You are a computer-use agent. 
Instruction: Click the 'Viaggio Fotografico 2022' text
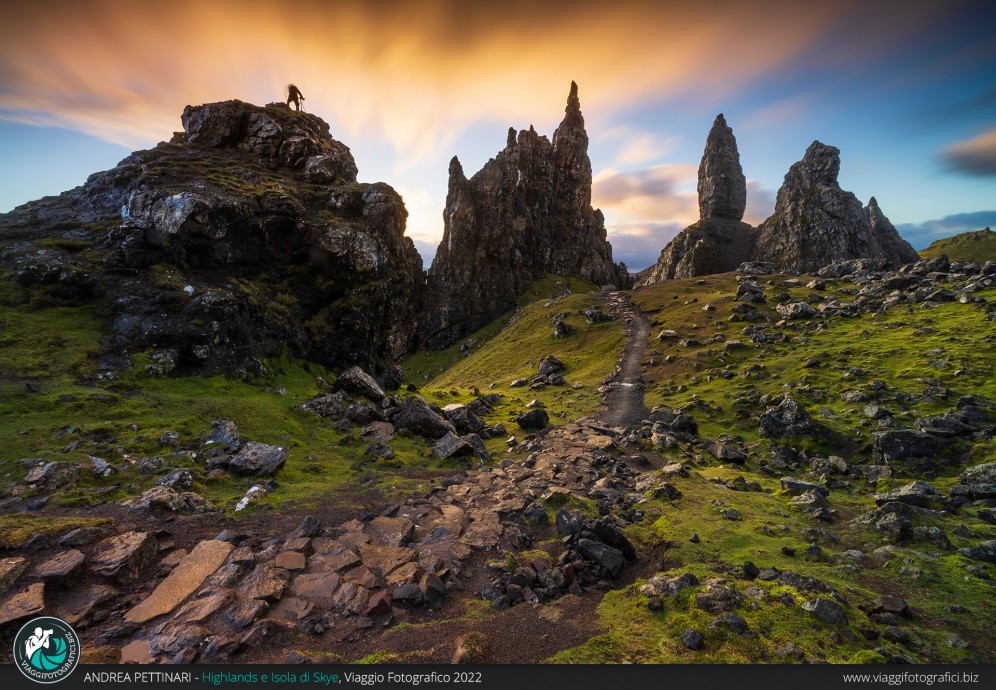[x=413, y=677]
